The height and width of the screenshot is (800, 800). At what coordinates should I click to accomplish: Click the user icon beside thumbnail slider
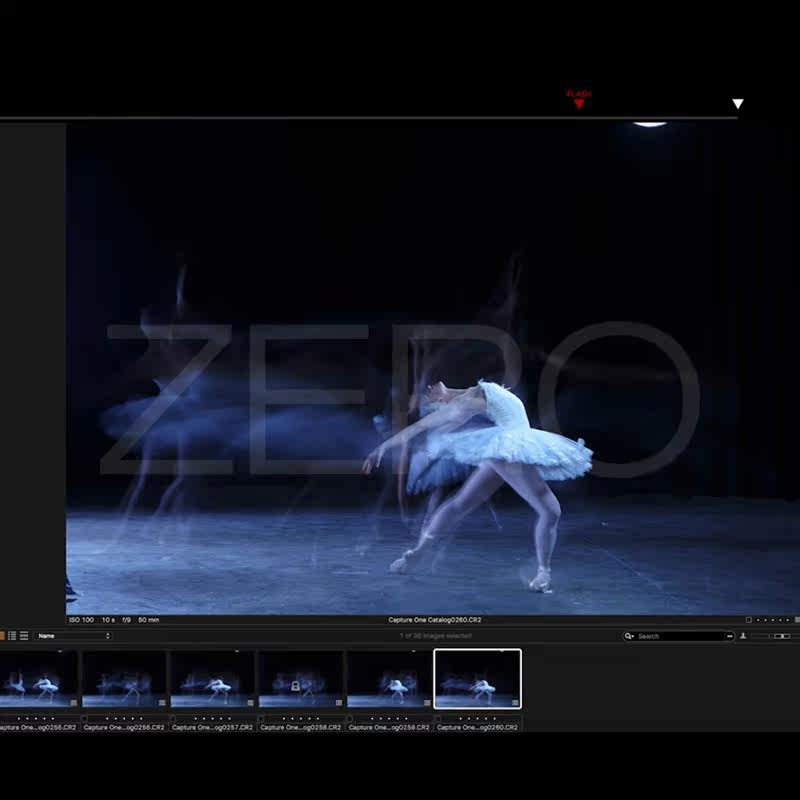click(743, 636)
